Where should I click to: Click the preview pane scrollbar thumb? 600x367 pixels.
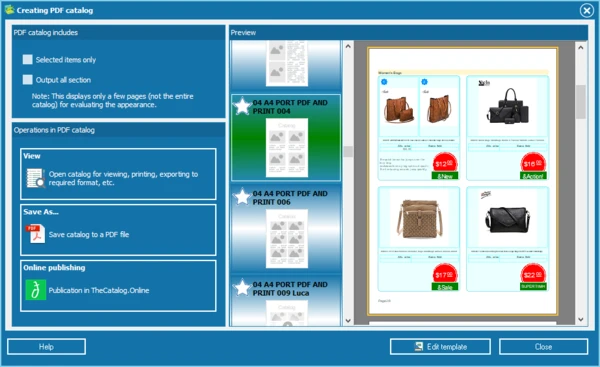(x=581, y=102)
